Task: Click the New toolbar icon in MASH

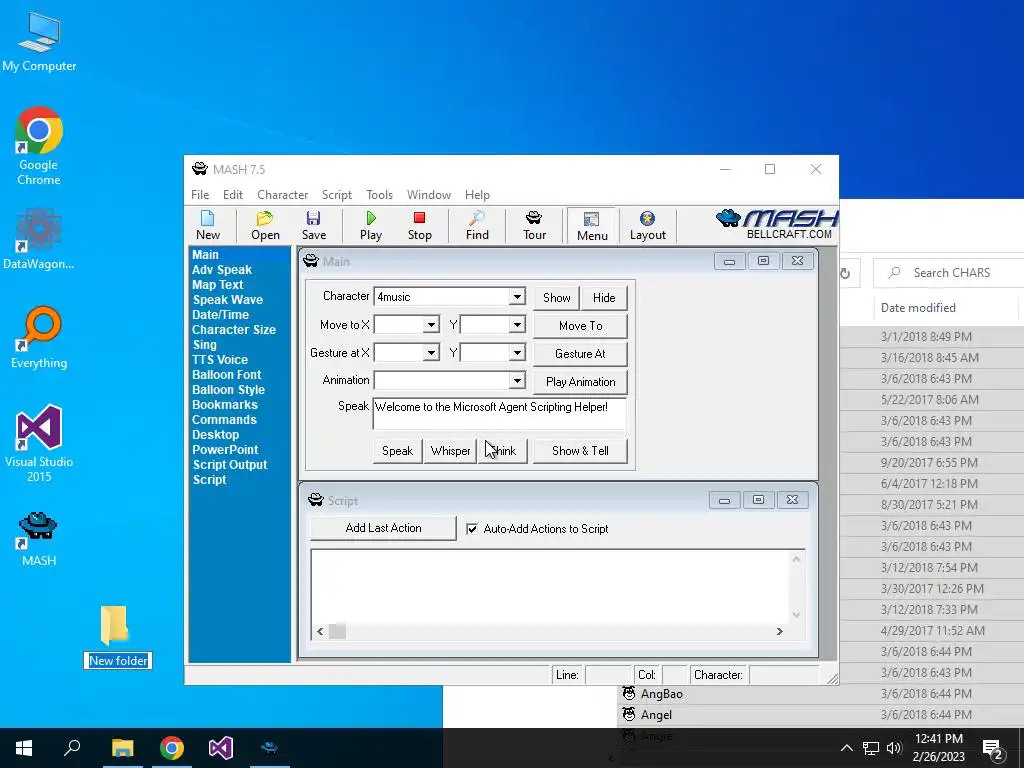Action: tap(208, 225)
